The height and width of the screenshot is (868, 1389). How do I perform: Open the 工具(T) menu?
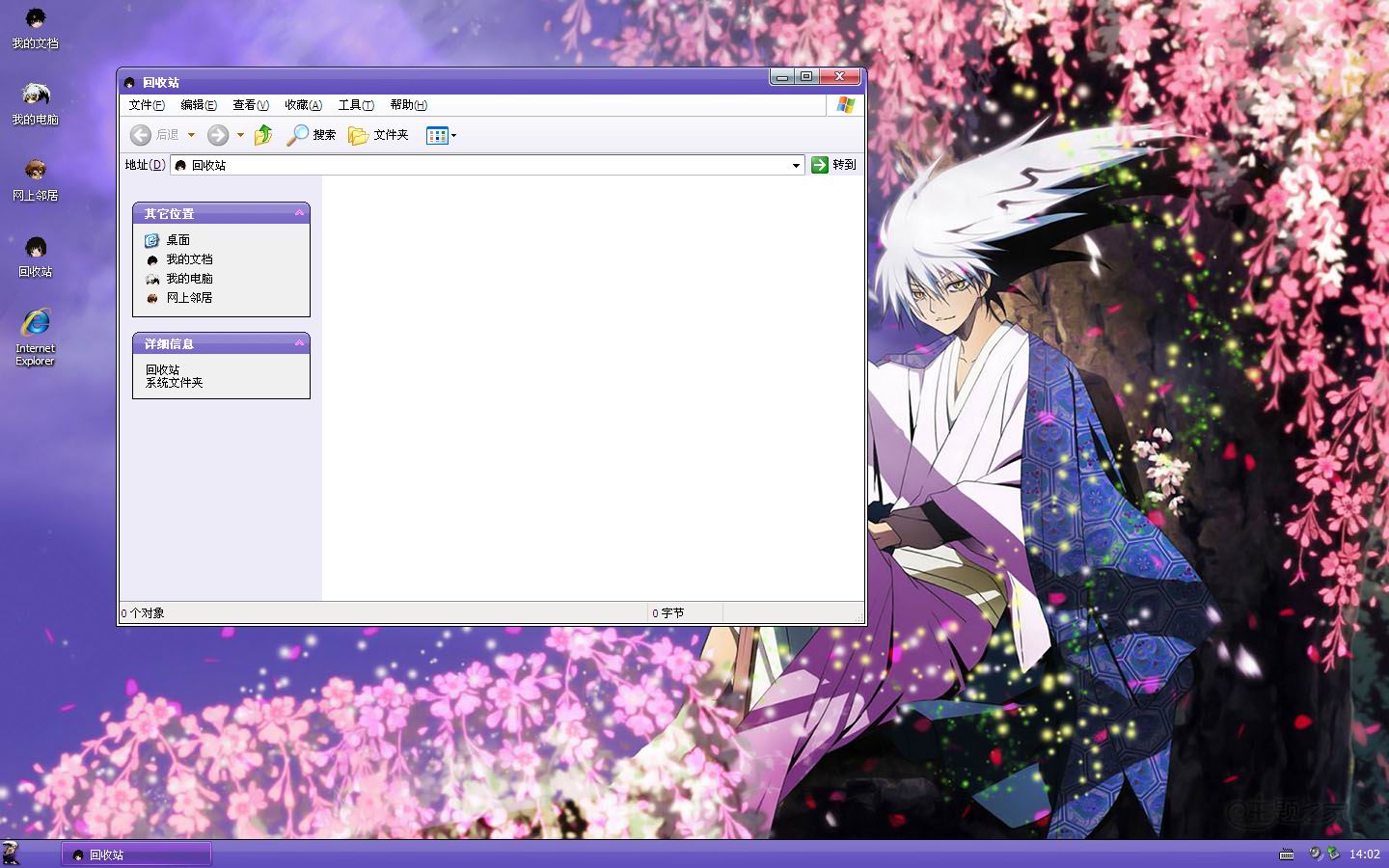[356, 105]
